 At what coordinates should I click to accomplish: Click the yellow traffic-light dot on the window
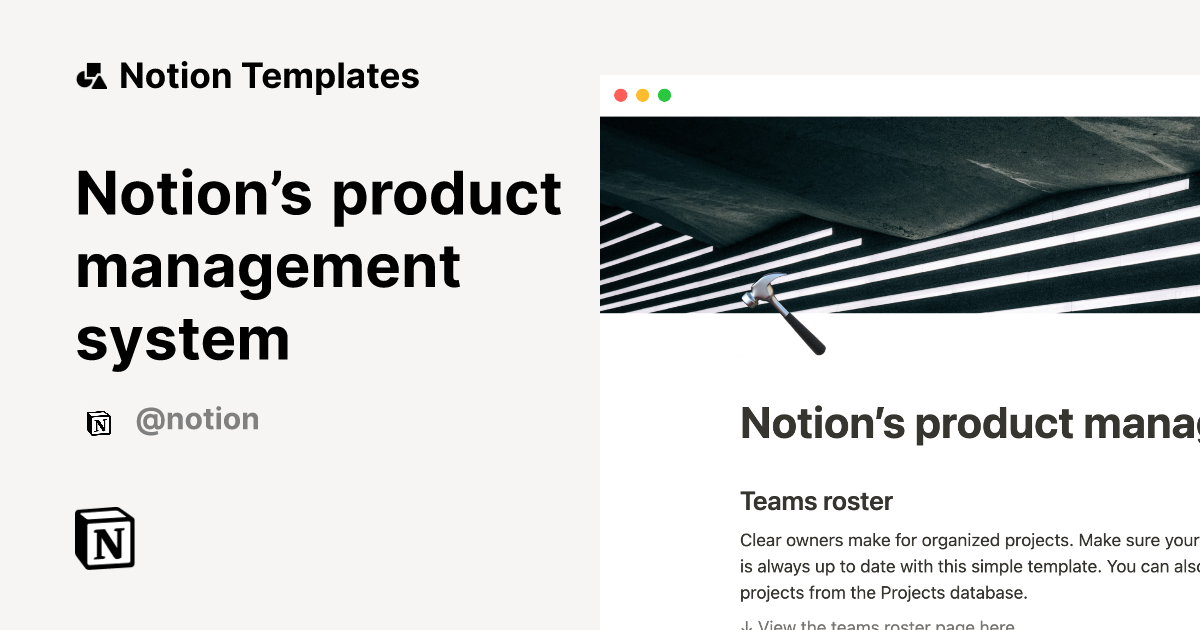coord(642,95)
